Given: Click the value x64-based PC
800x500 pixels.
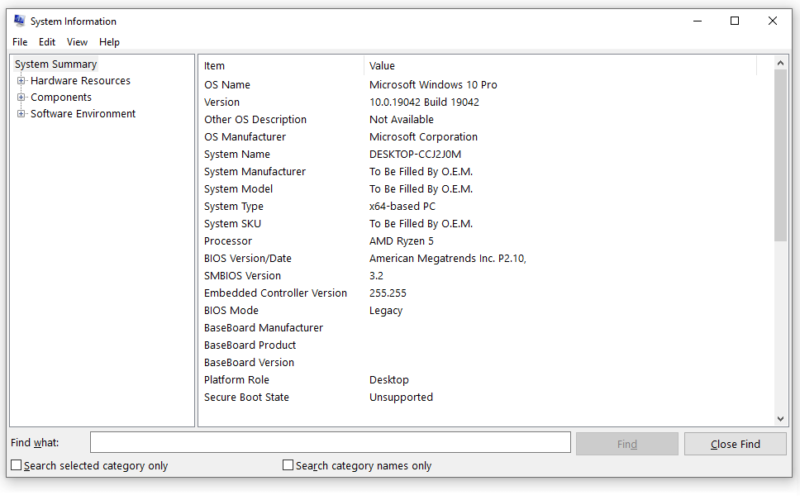Looking at the screenshot, I should click(402, 206).
